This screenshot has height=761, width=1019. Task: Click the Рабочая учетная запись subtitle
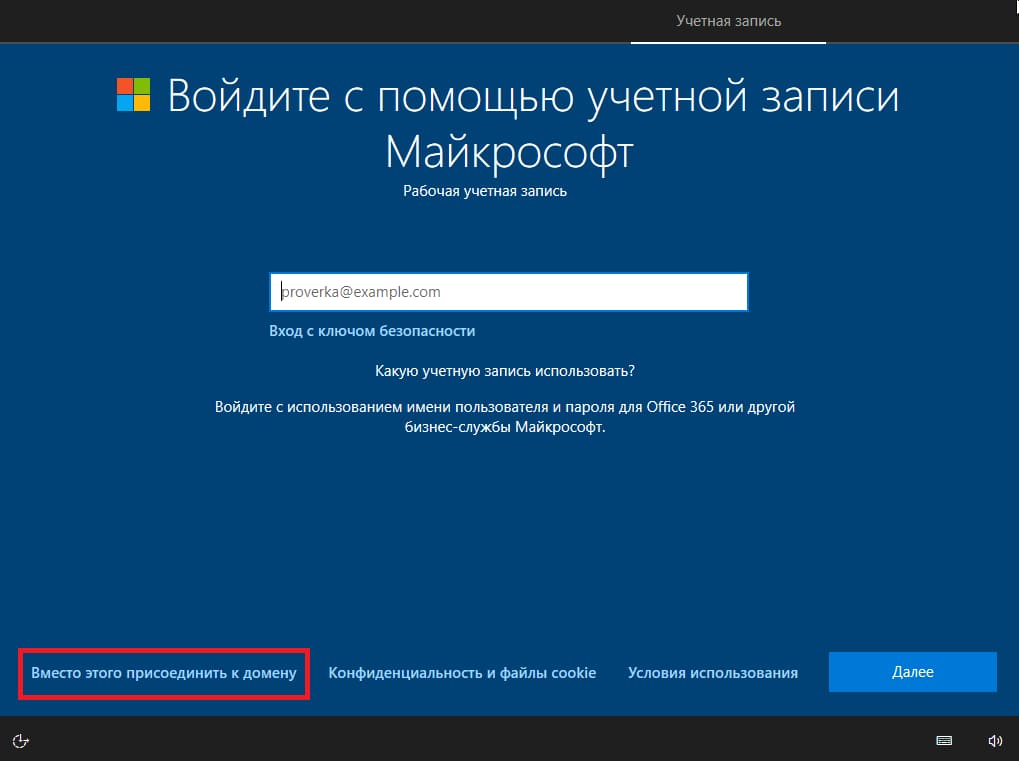pos(485,191)
